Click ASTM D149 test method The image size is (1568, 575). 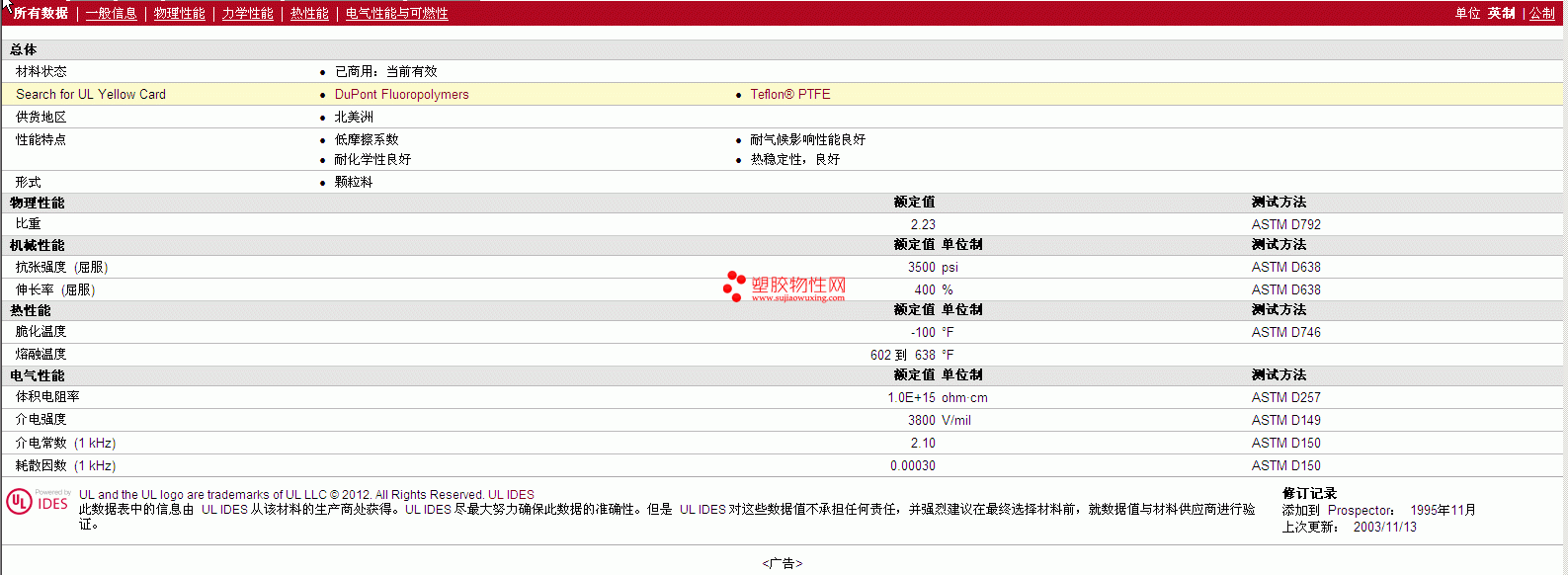pyautogui.click(x=1286, y=420)
